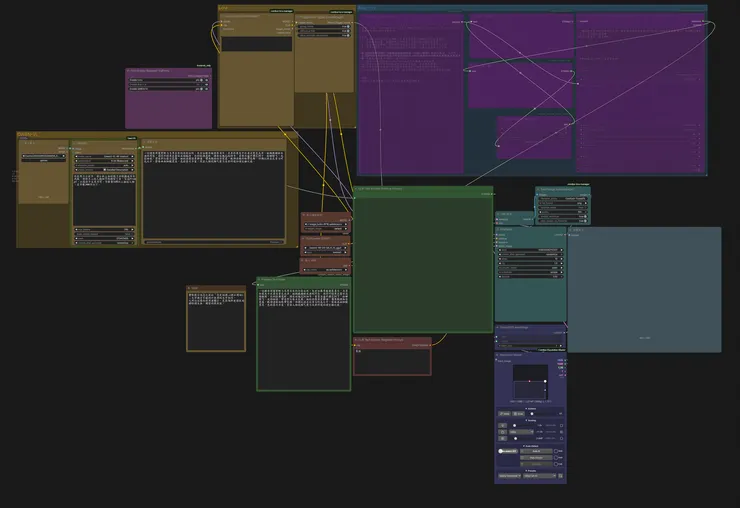Open the vae_name dropdown in Load VAE node
The height and width of the screenshot is (508, 740).
(325, 270)
